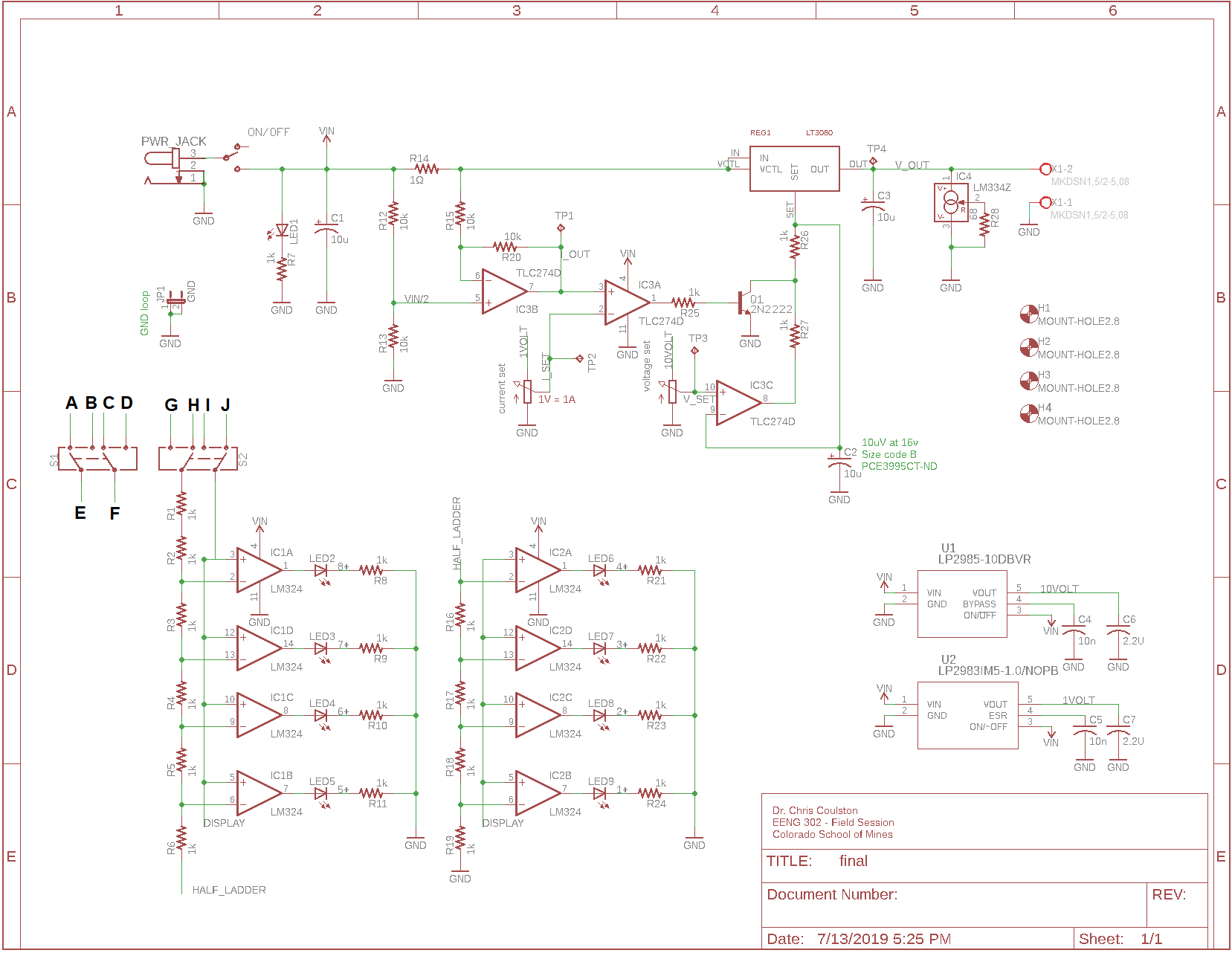Select the 'PCE3995CT-ND' part note
The width and height of the screenshot is (1232, 953).
click(899, 466)
